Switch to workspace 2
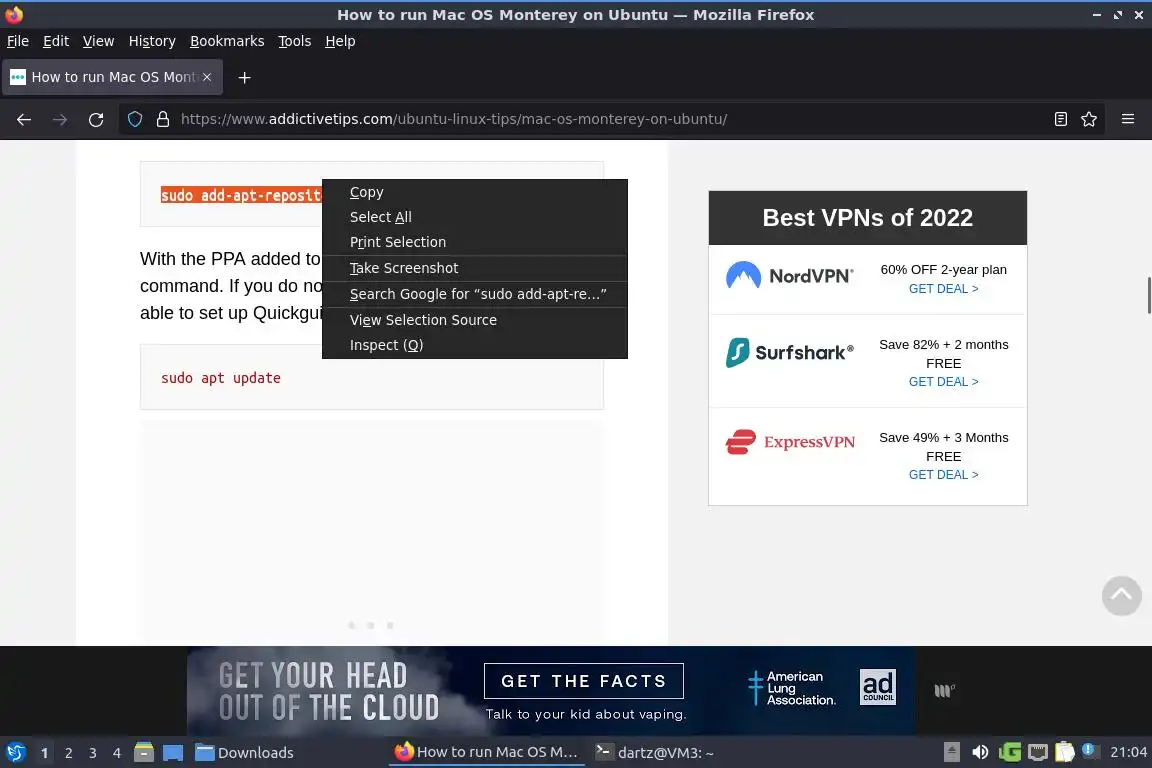 coord(68,753)
